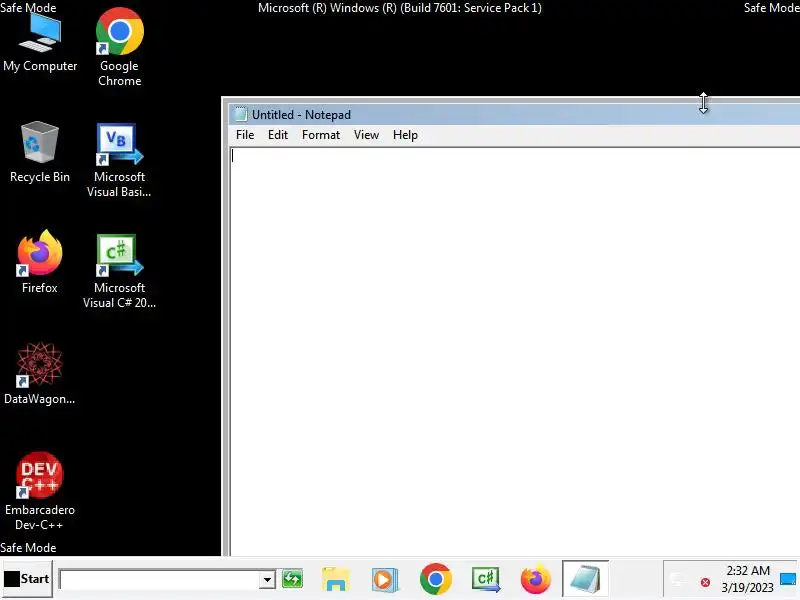Click inside the Notepad text editing area

click(515, 352)
